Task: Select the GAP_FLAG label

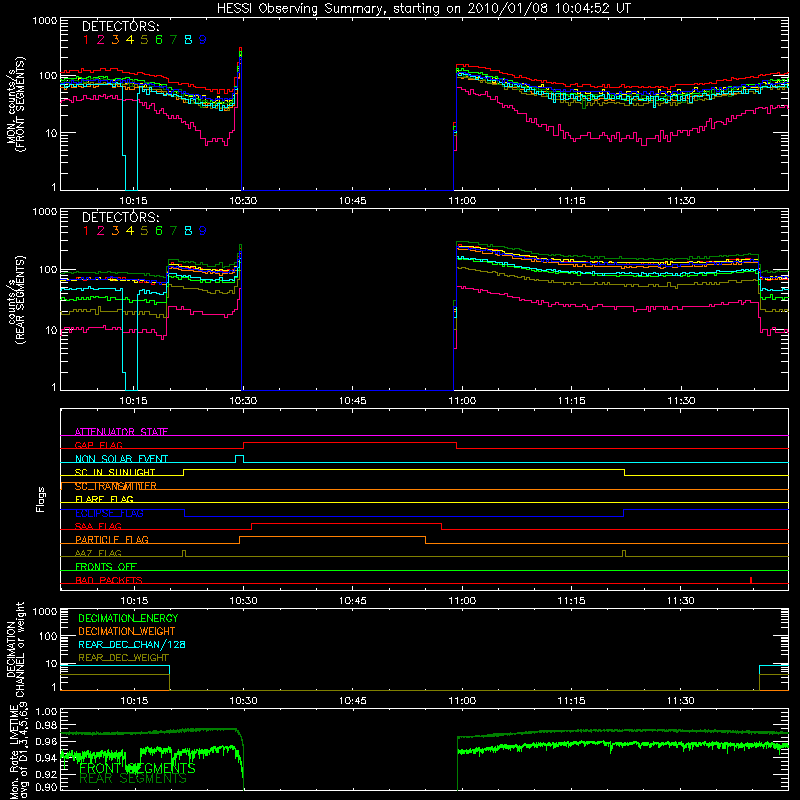Action: point(98,445)
